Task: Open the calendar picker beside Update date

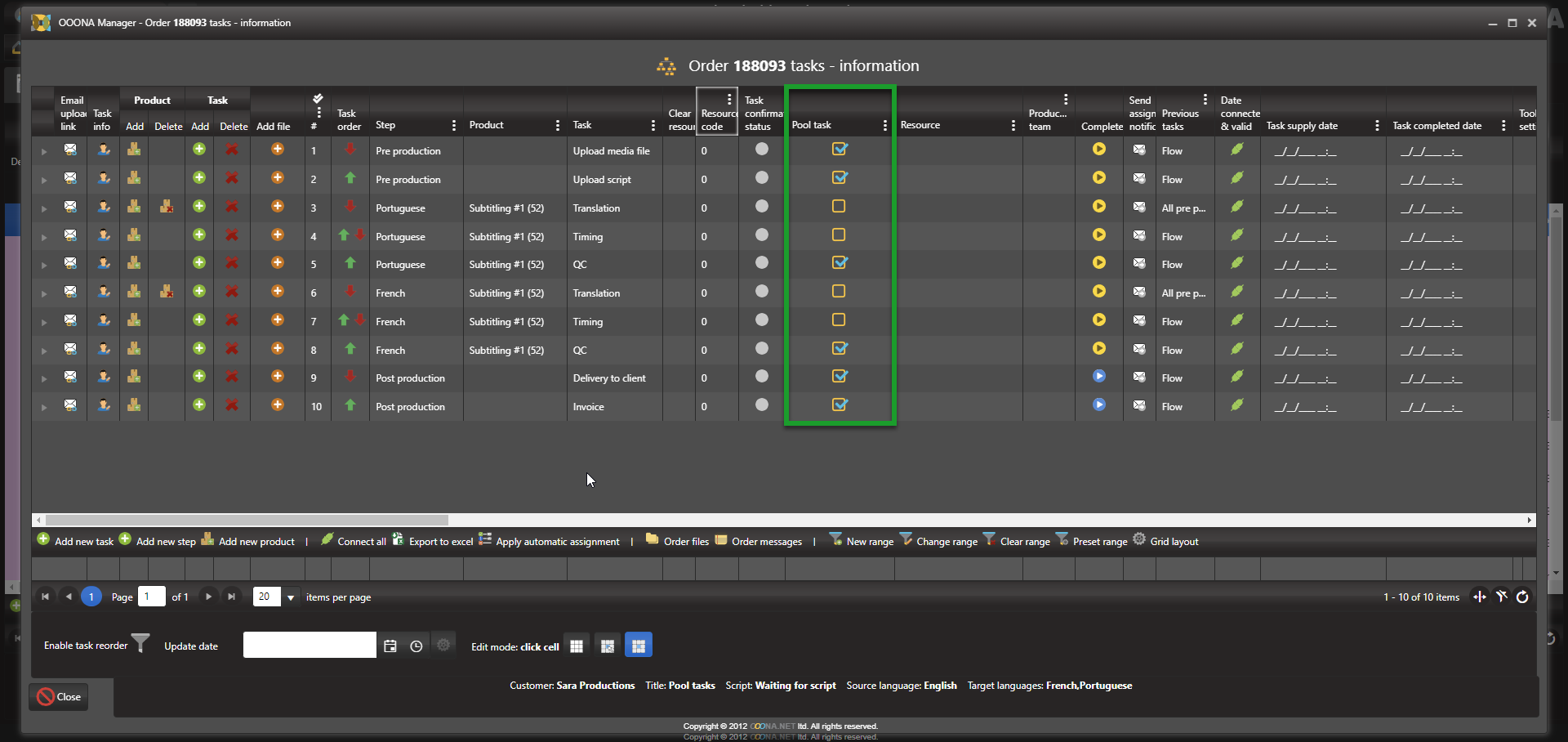Action: pos(390,646)
